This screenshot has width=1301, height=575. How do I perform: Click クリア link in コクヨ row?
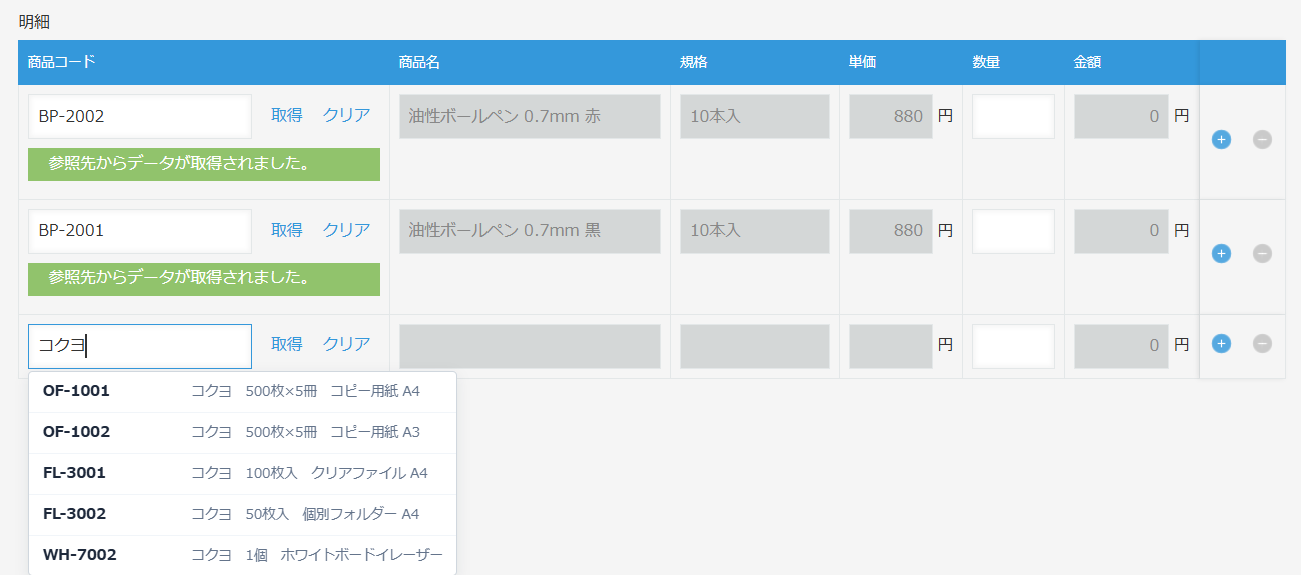(x=346, y=344)
